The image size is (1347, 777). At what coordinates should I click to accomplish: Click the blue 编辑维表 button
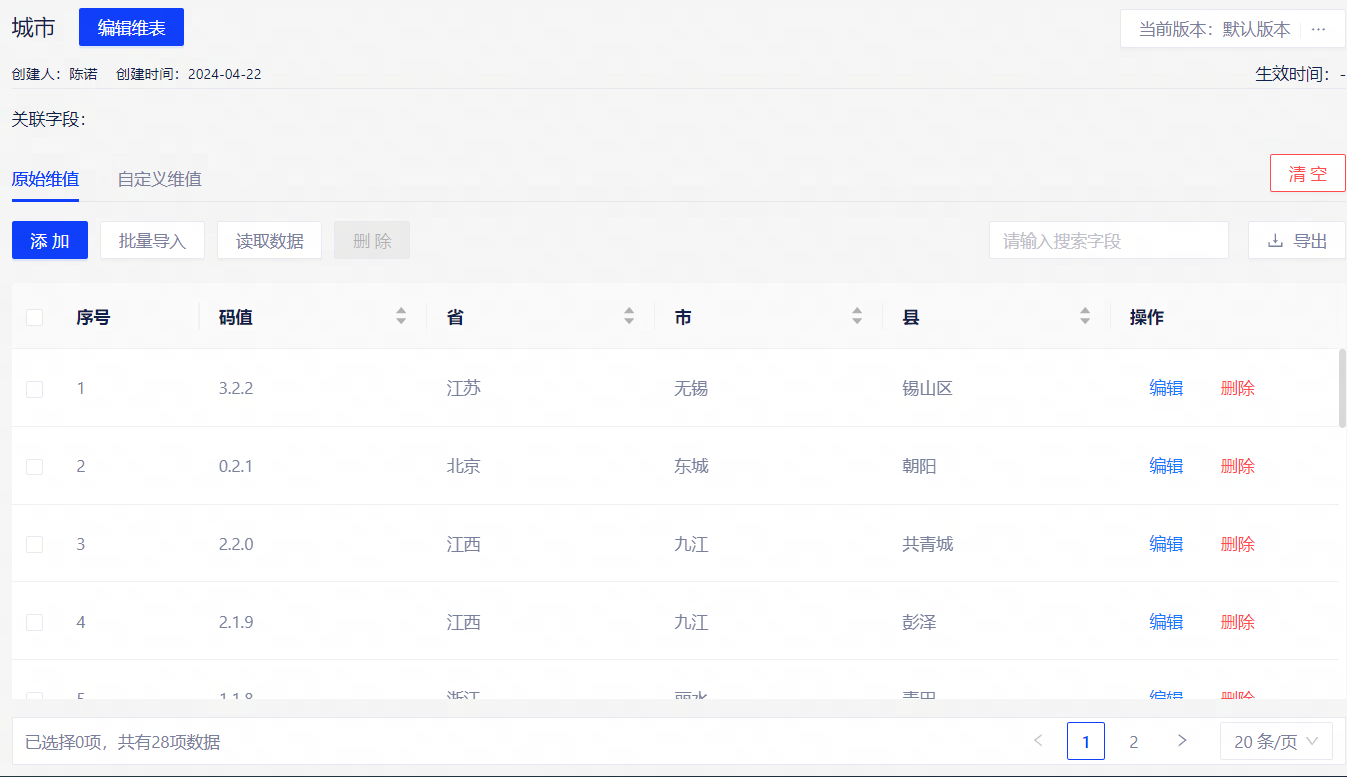[131, 28]
